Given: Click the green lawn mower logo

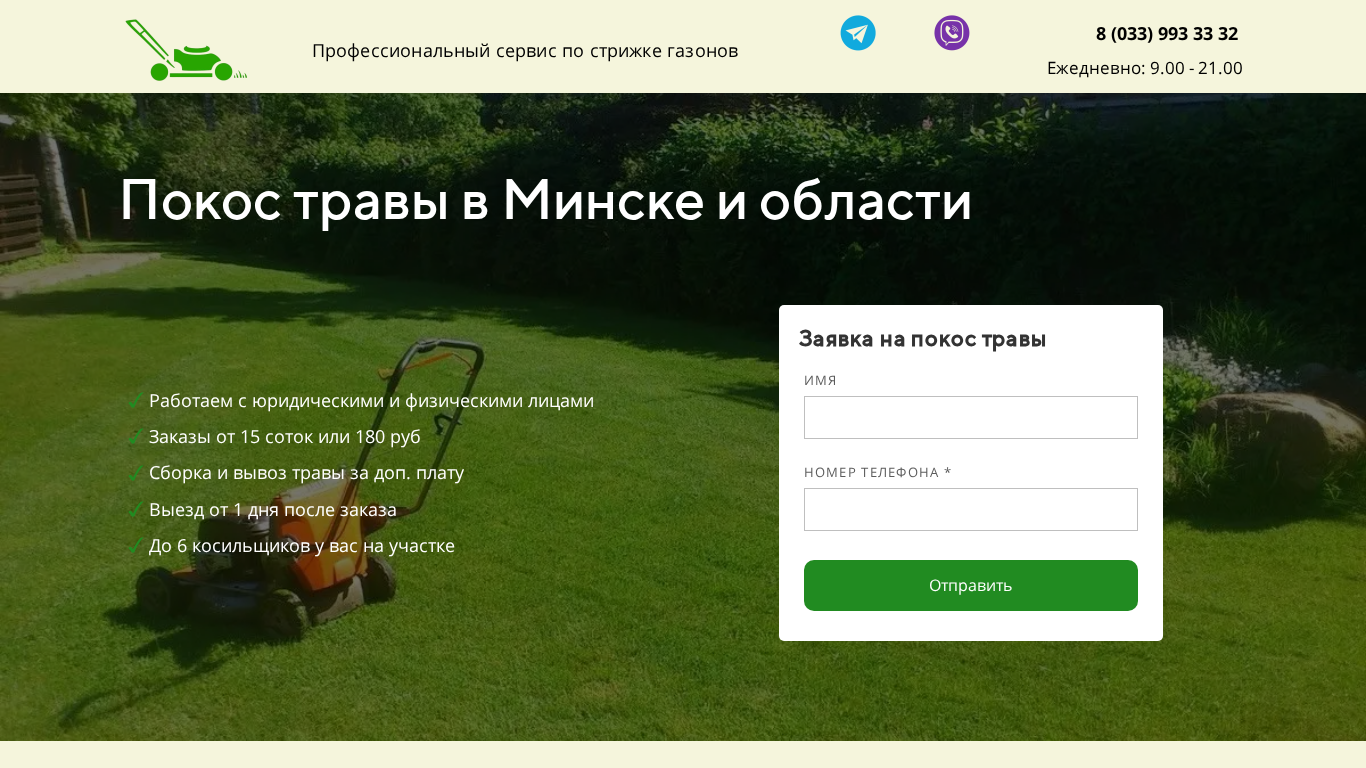Looking at the screenshot, I should (x=186, y=50).
